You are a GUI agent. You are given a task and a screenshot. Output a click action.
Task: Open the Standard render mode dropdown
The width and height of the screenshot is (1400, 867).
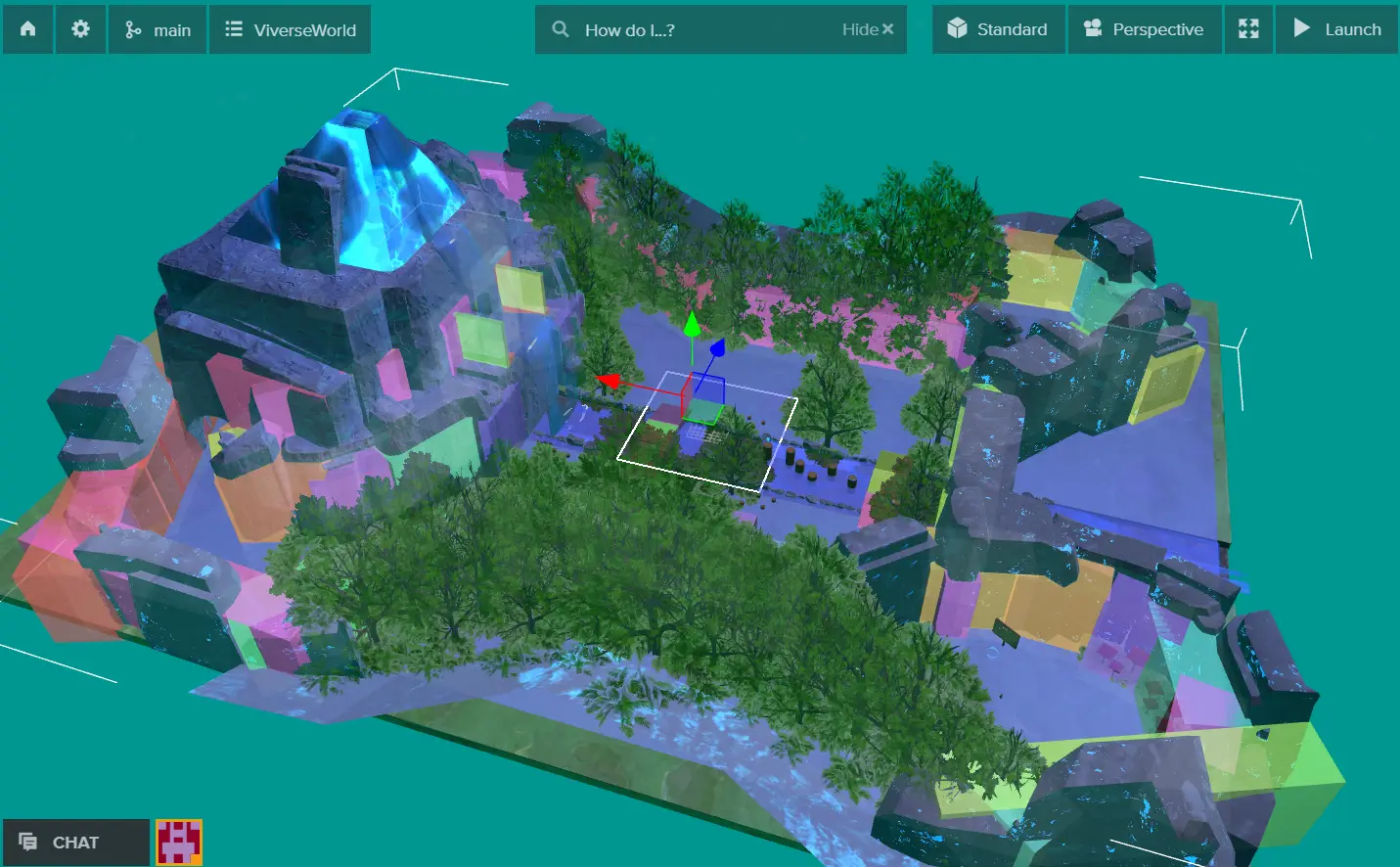(998, 29)
